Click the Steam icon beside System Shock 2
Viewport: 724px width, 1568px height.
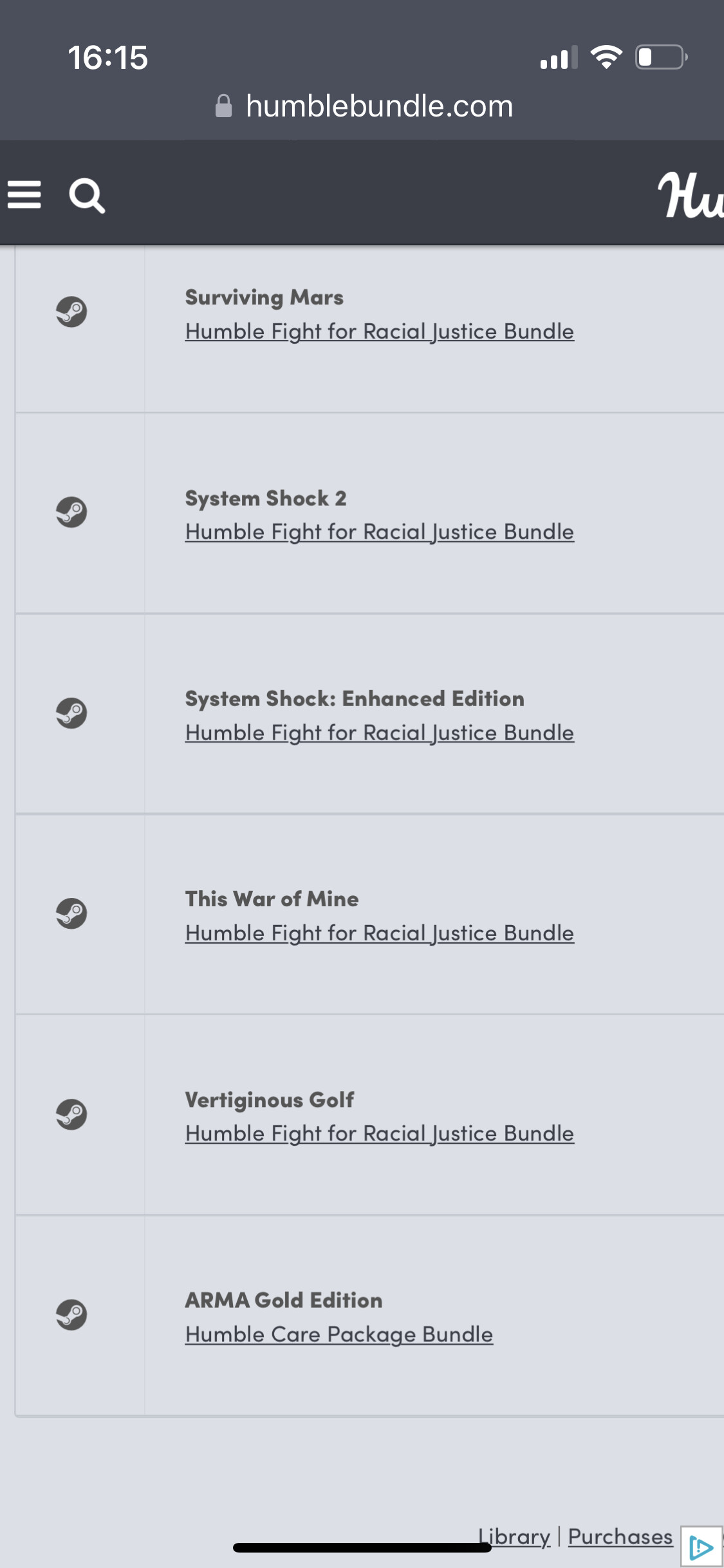71,512
